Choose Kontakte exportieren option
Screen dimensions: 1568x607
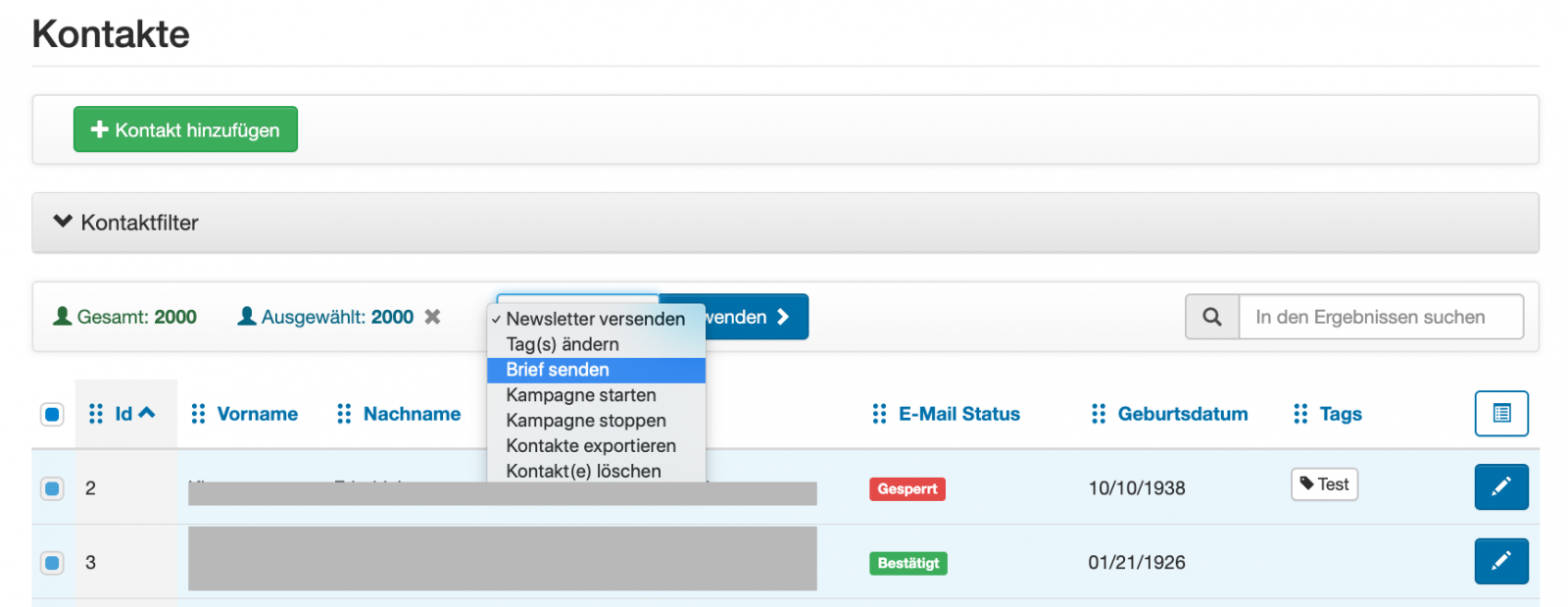click(x=590, y=445)
